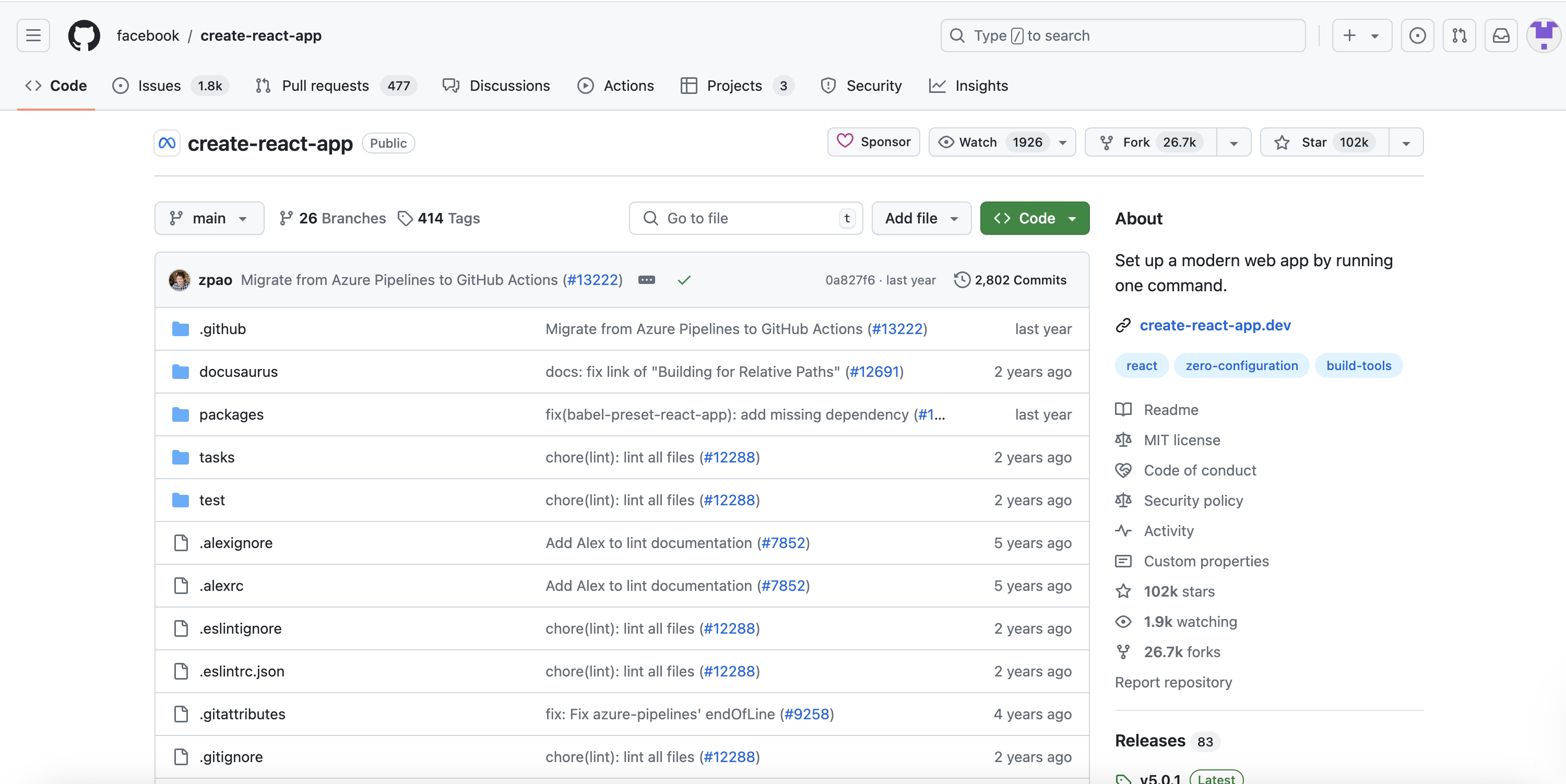Open the hamburger navigation menu
This screenshot has height=784, width=1566.
click(x=33, y=35)
